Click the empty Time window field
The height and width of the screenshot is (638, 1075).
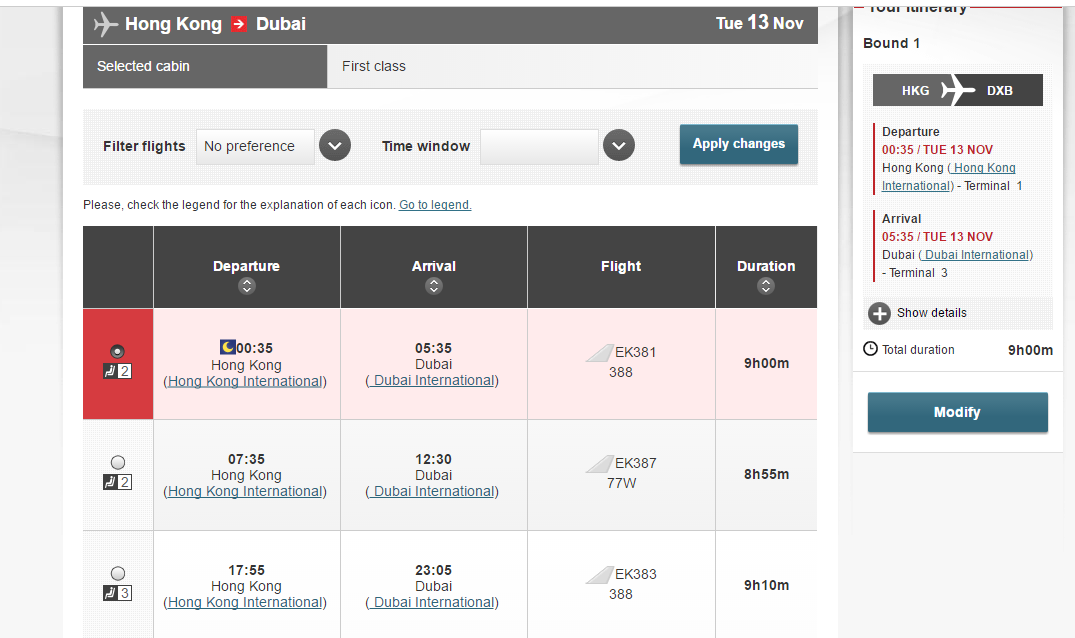[x=539, y=147]
